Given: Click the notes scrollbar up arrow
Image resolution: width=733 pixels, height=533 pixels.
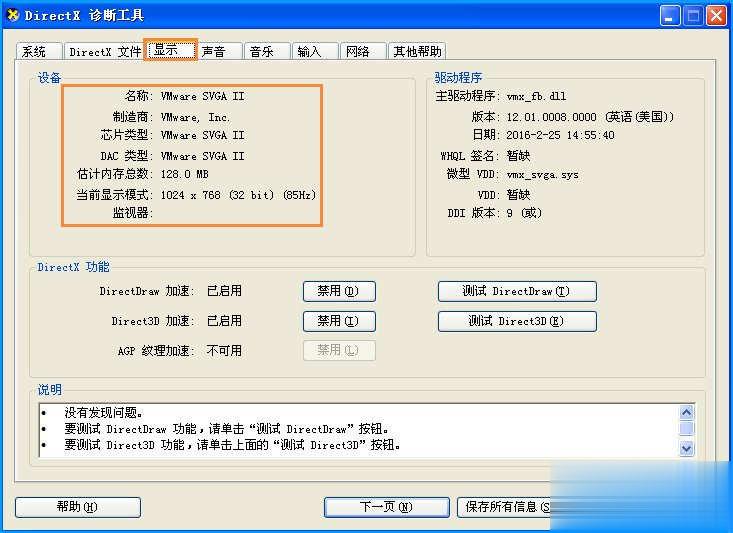Looking at the screenshot, I should click(x=686, y=412).
